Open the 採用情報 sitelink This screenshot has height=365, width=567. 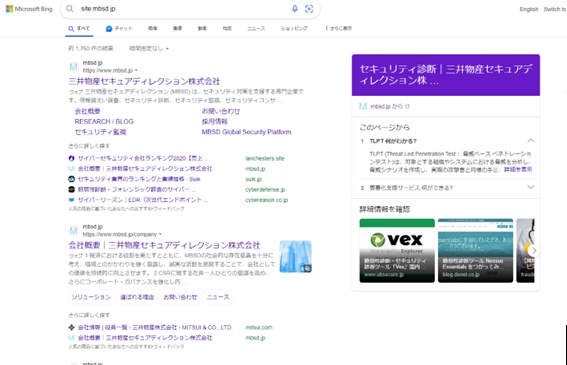click(x=214, y=122)
